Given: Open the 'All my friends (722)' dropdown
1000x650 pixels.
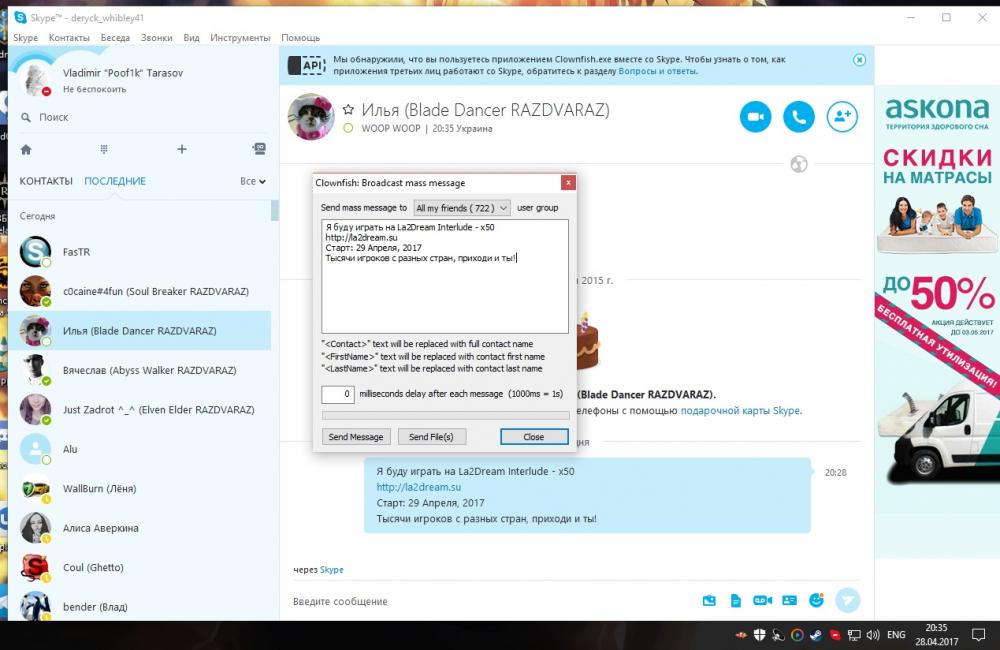Looking at the screenshot, I should [x=462, y=208].
